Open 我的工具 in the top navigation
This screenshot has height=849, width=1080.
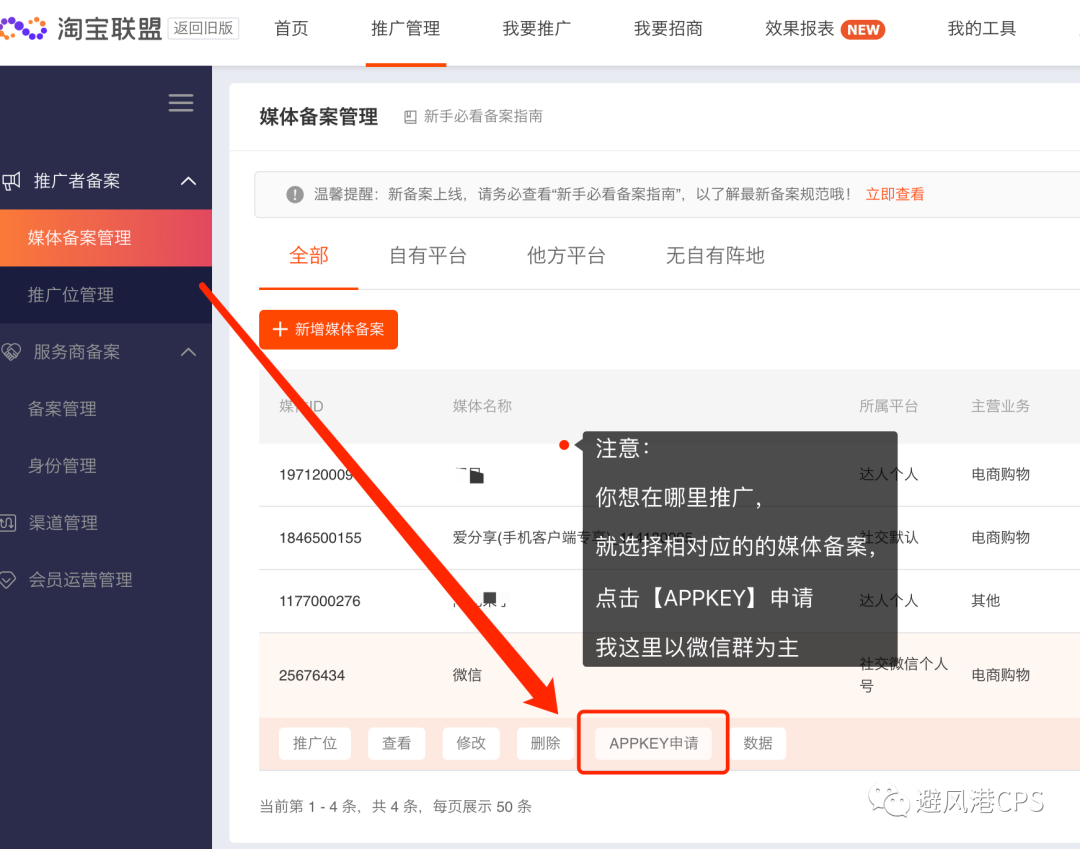[x=982, y=29]
